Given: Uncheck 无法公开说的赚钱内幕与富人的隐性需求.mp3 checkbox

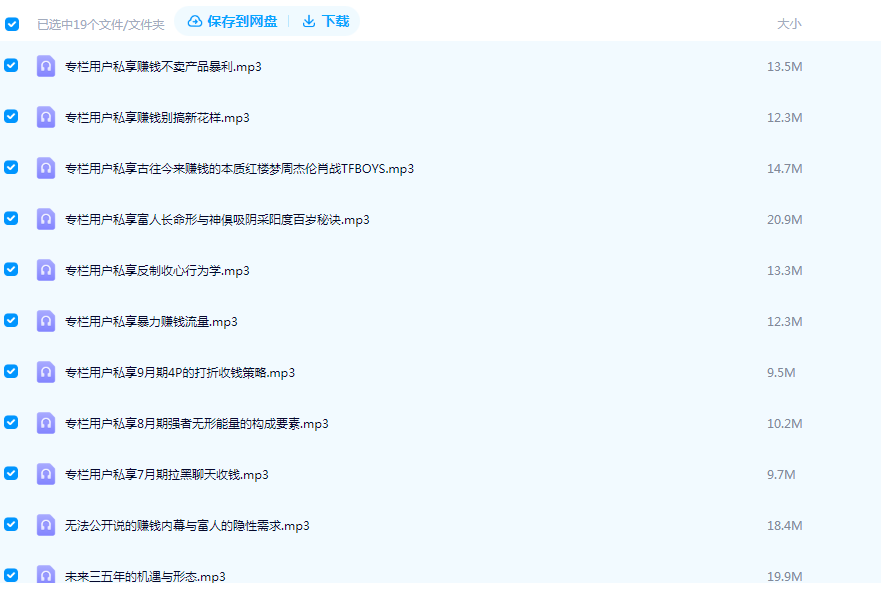Looking at the screenshot, I should tap(12, 524).
